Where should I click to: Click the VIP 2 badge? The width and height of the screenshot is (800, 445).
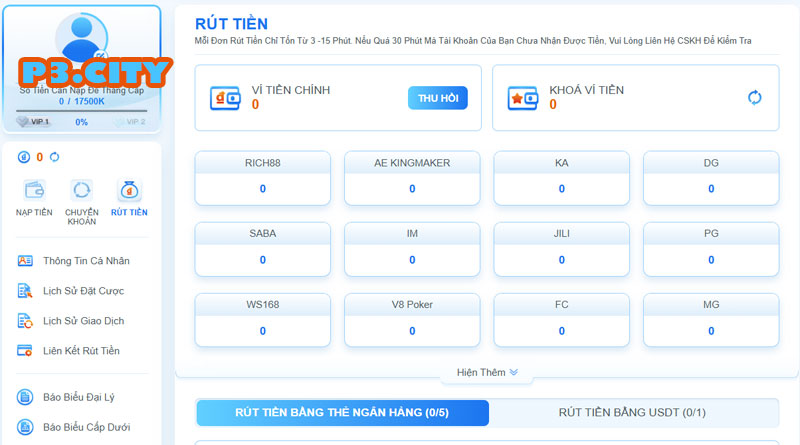tap(130, 122)
